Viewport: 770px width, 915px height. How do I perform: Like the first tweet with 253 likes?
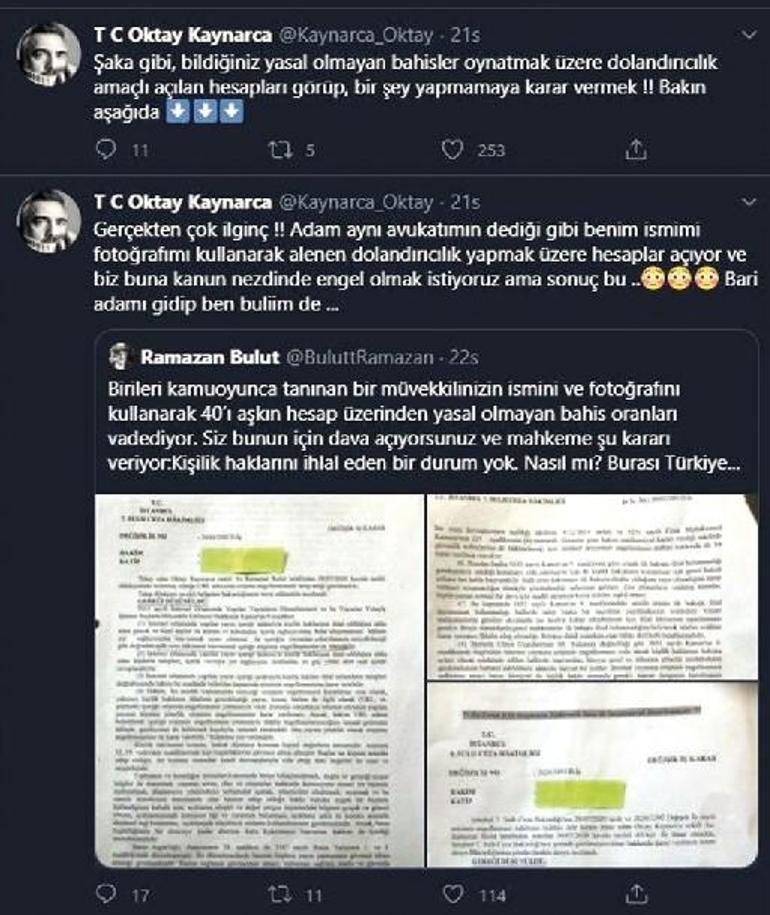pyautogui.click(x=452, y=150)
